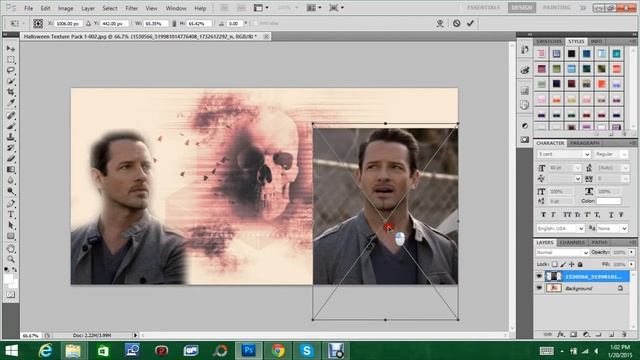640x360 pixels.
Task: Toggle lock image pixels
Action: click(x=563, y=264)
